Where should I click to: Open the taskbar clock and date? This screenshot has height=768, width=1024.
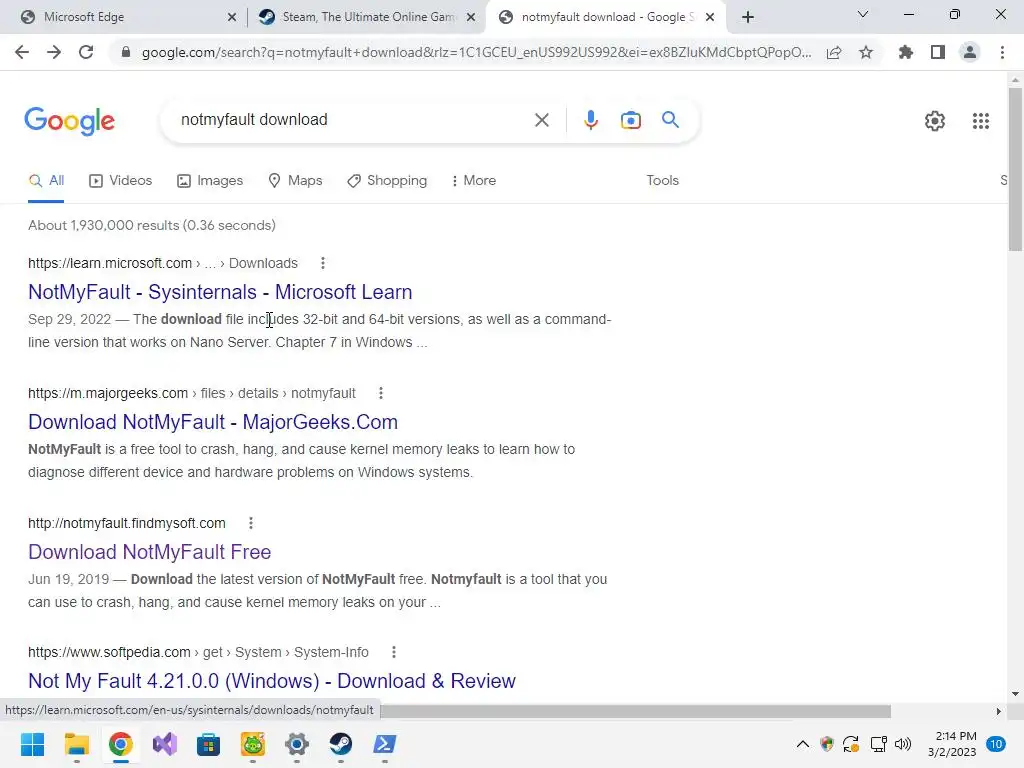[x=953, y=744]
